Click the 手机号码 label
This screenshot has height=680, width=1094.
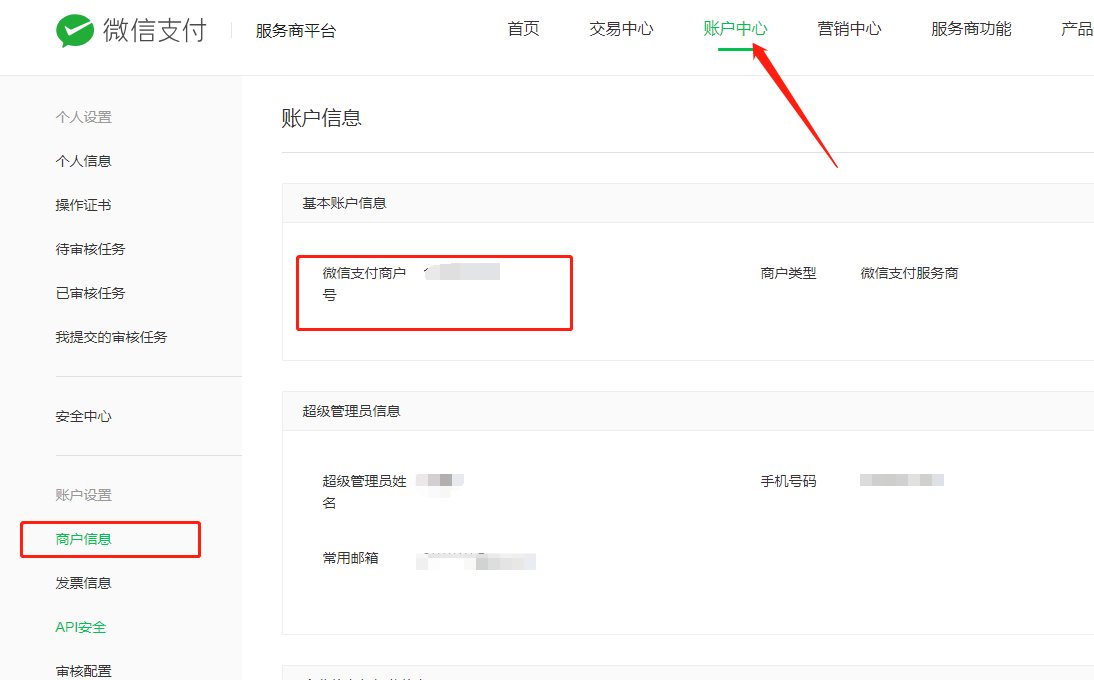pyautogui.click(x=788, y=481)
